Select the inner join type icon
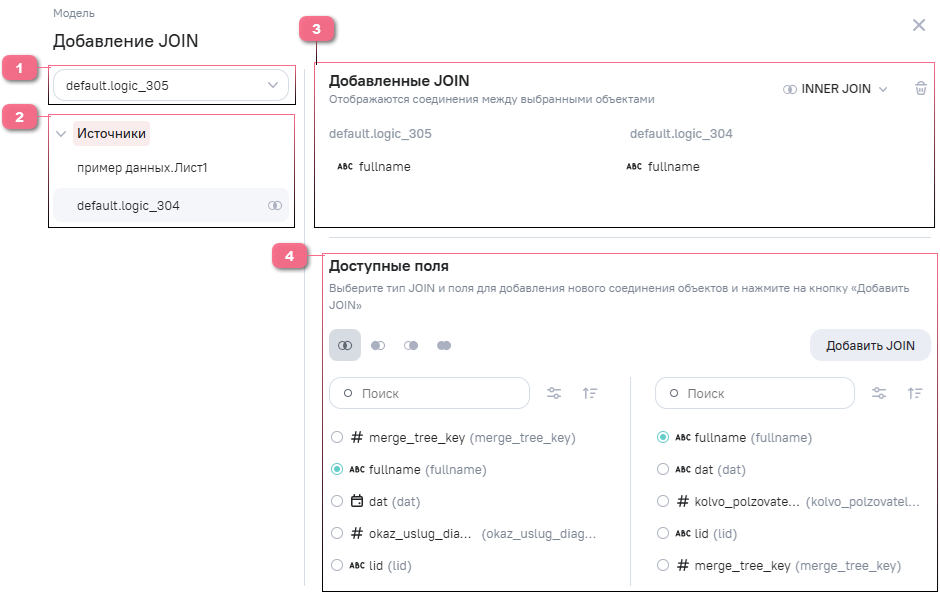940x594 pixels. (345, 345)
